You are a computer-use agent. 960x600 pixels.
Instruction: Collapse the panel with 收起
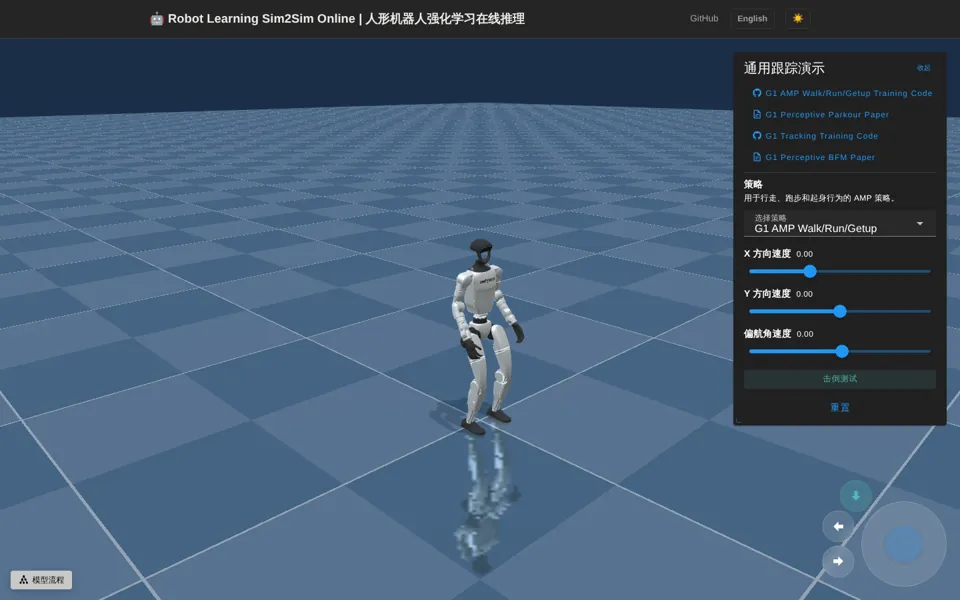pos(923,68)
